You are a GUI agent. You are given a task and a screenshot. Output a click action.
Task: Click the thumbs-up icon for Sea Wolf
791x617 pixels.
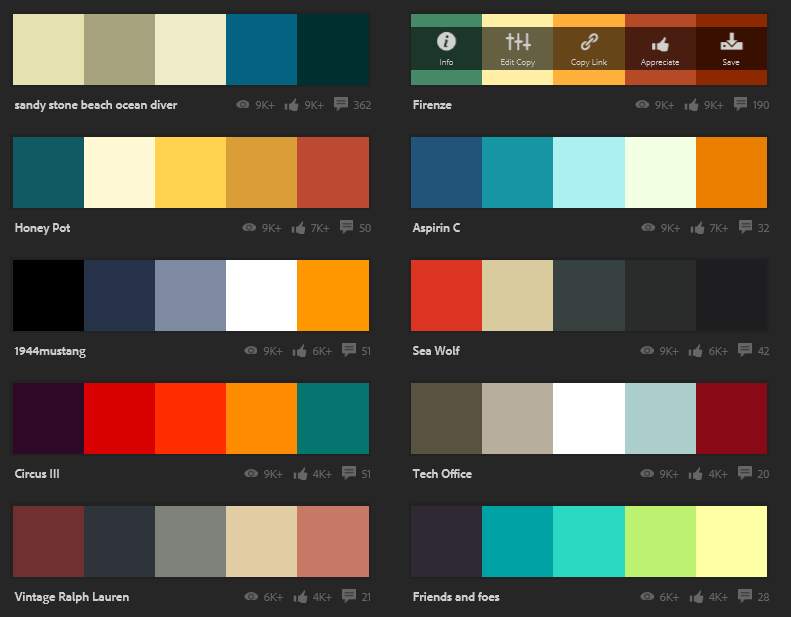click(x=695, y=351)
